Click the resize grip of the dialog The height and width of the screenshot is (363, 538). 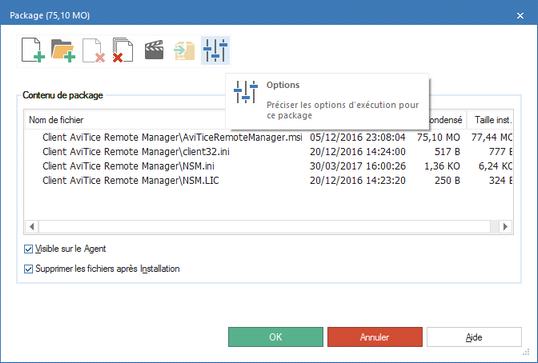click(526, 352)
